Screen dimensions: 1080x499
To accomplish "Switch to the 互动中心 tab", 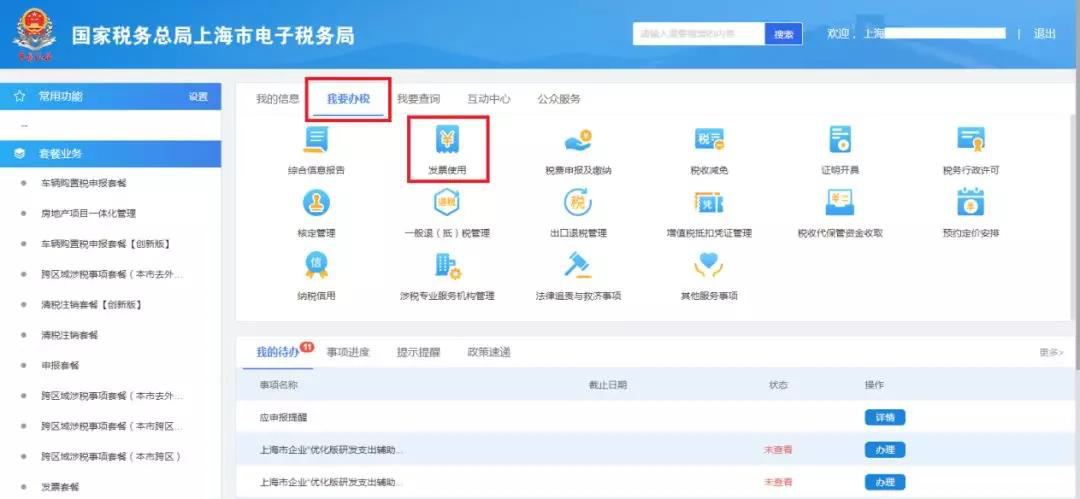I will 488,99.
